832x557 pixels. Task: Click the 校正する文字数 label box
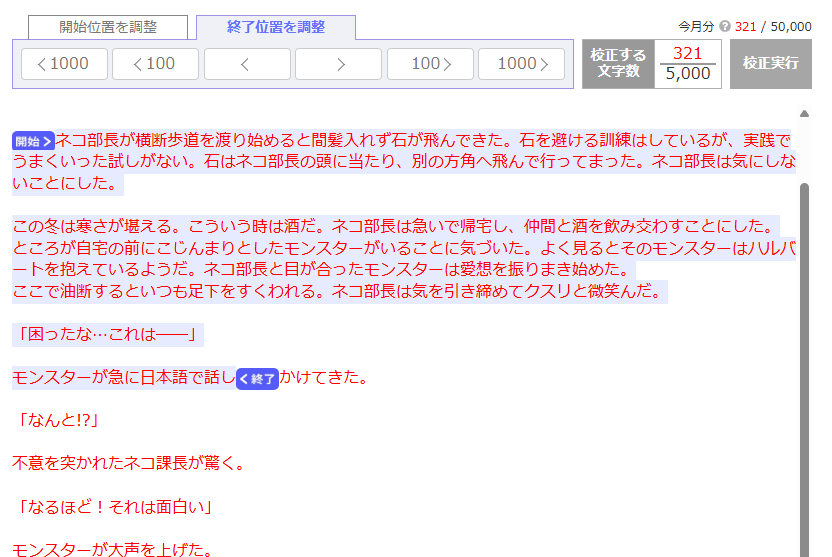point(618,64)
